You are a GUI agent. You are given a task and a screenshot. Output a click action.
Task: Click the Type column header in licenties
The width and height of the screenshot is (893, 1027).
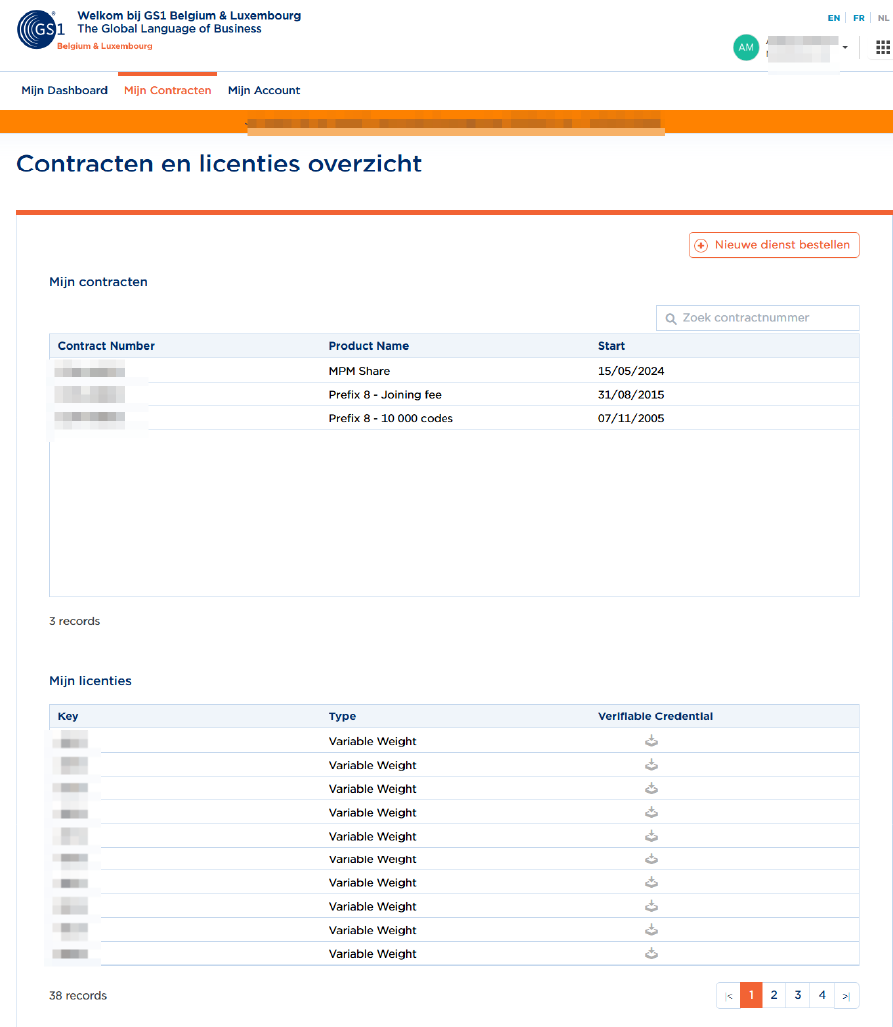[342, 716]
